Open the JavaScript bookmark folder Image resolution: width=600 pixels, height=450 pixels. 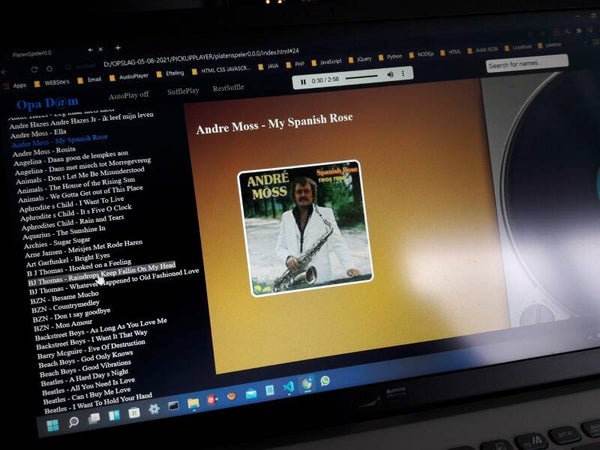[x=326, y=62]
